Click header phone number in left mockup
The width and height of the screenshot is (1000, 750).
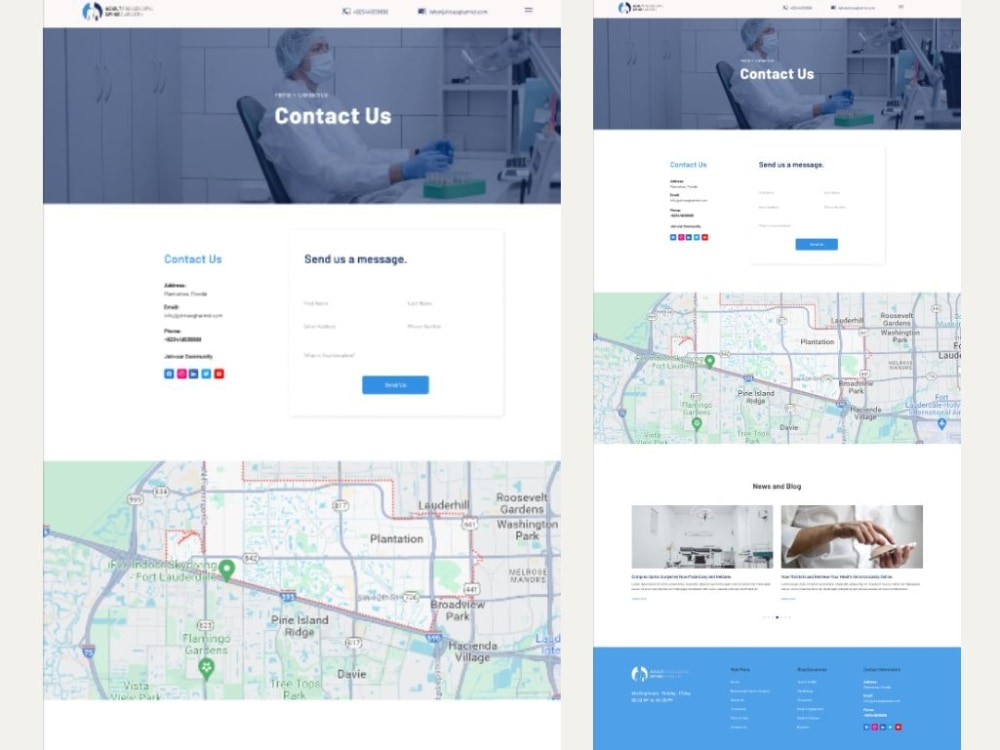[x=371, y=12]
